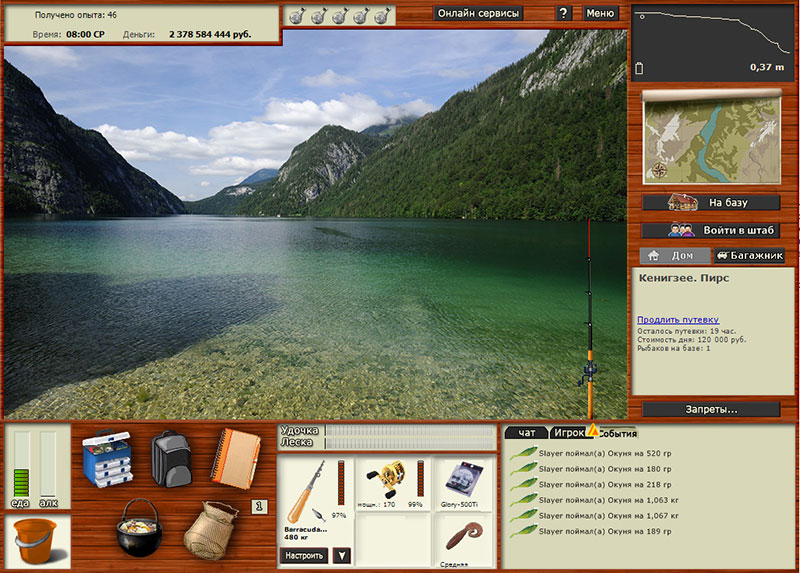Click the question mark help button
This screenshot has height=573, width=800.
tap(563, 13)
